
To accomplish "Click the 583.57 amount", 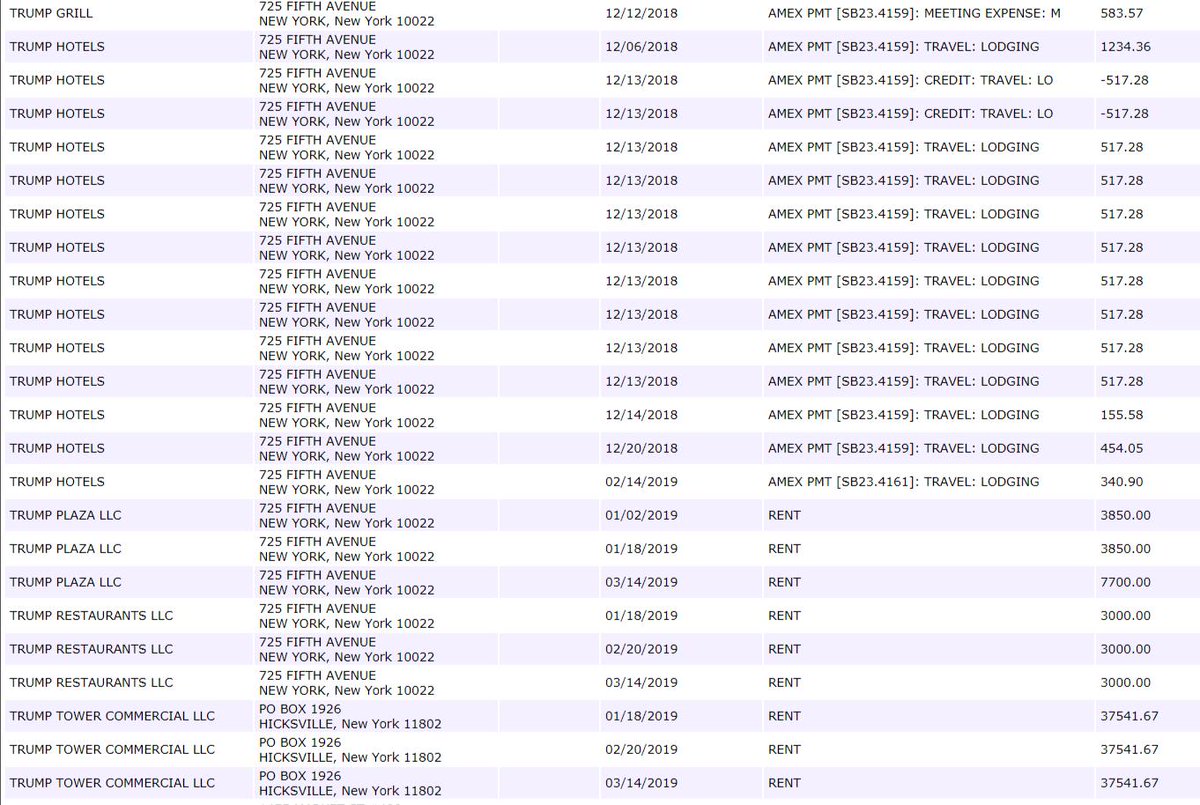I will click(1123, 13).
